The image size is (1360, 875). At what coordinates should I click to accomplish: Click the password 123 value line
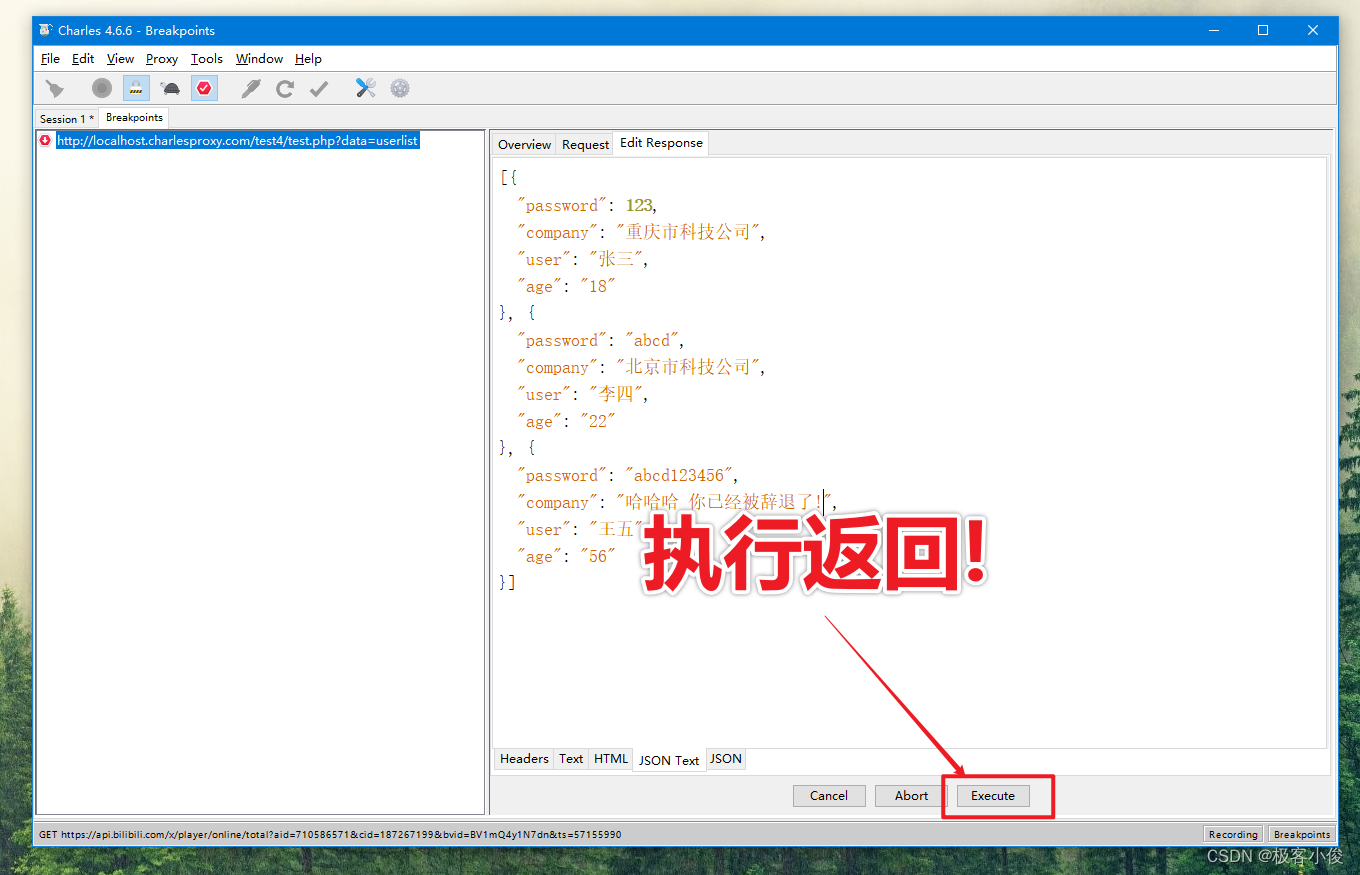coord(586,206)
